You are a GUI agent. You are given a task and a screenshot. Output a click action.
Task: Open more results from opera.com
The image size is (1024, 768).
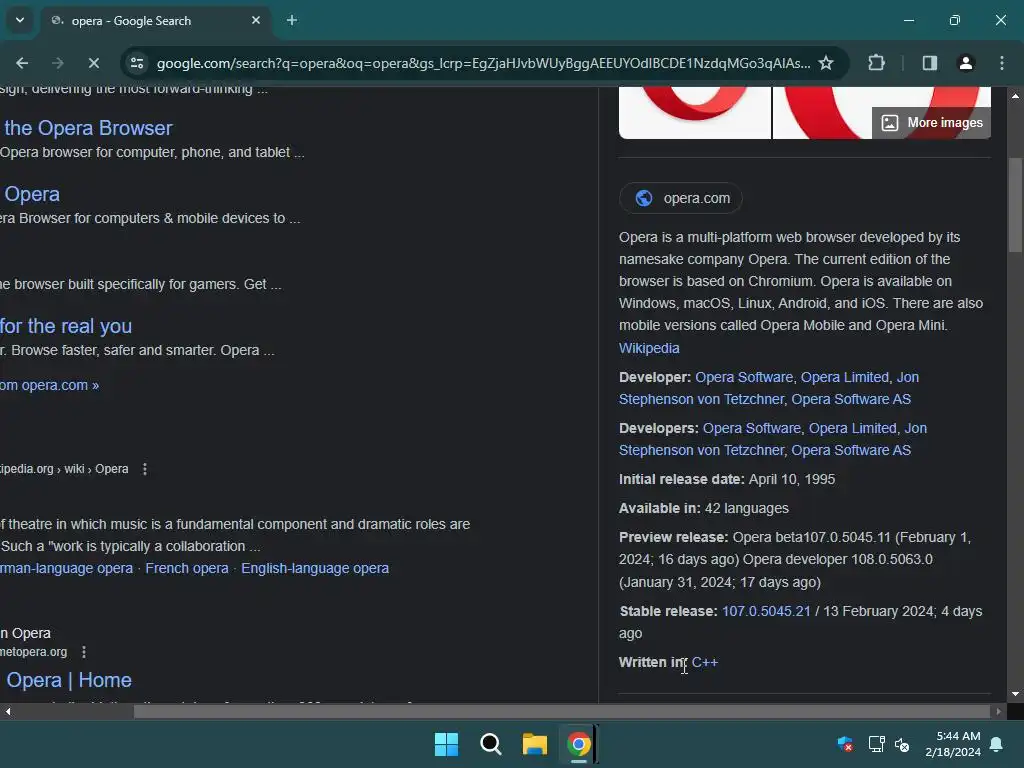click(x=50, y=385)
